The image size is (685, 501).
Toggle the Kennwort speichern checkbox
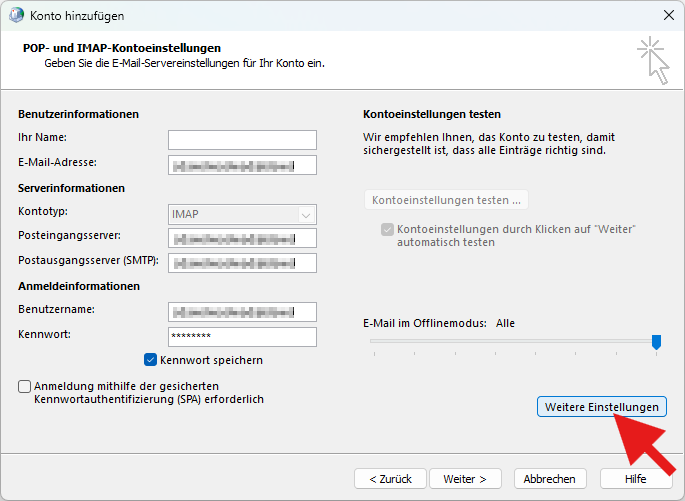(151, 360)
